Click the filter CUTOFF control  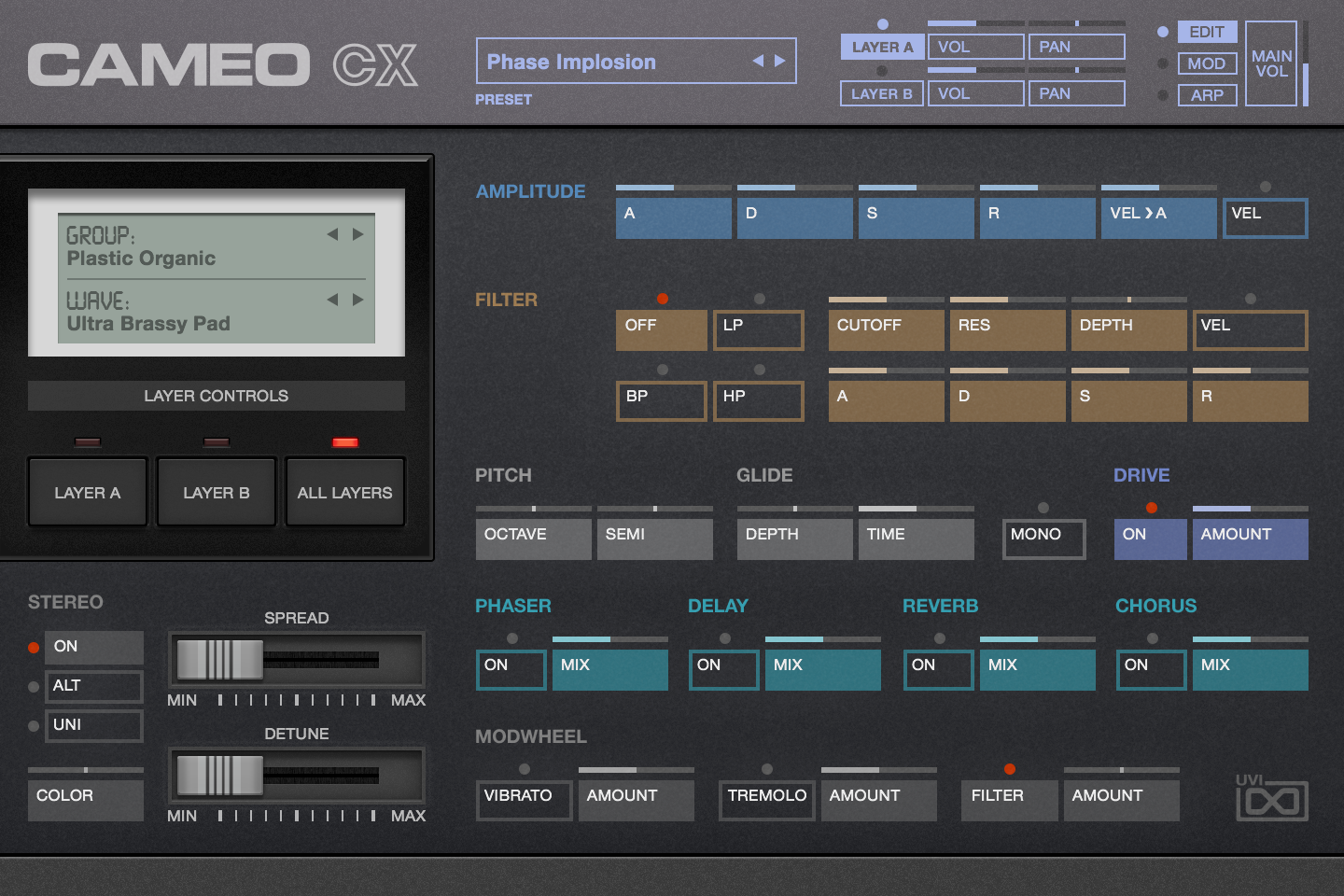[885, 329]
